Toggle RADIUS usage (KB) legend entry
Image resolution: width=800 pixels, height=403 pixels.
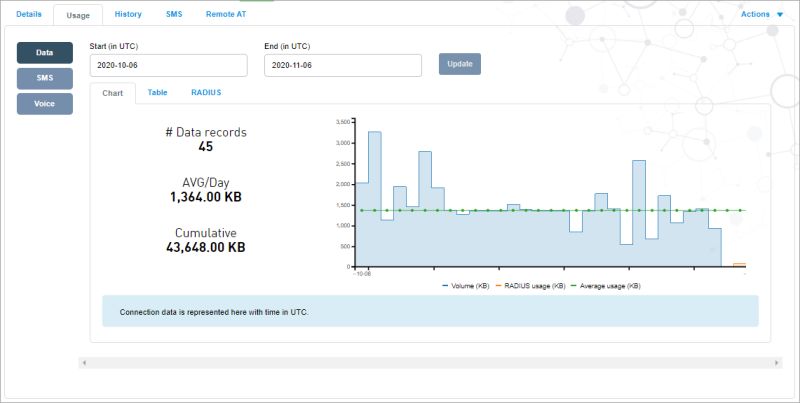click(x=530, y=286)
